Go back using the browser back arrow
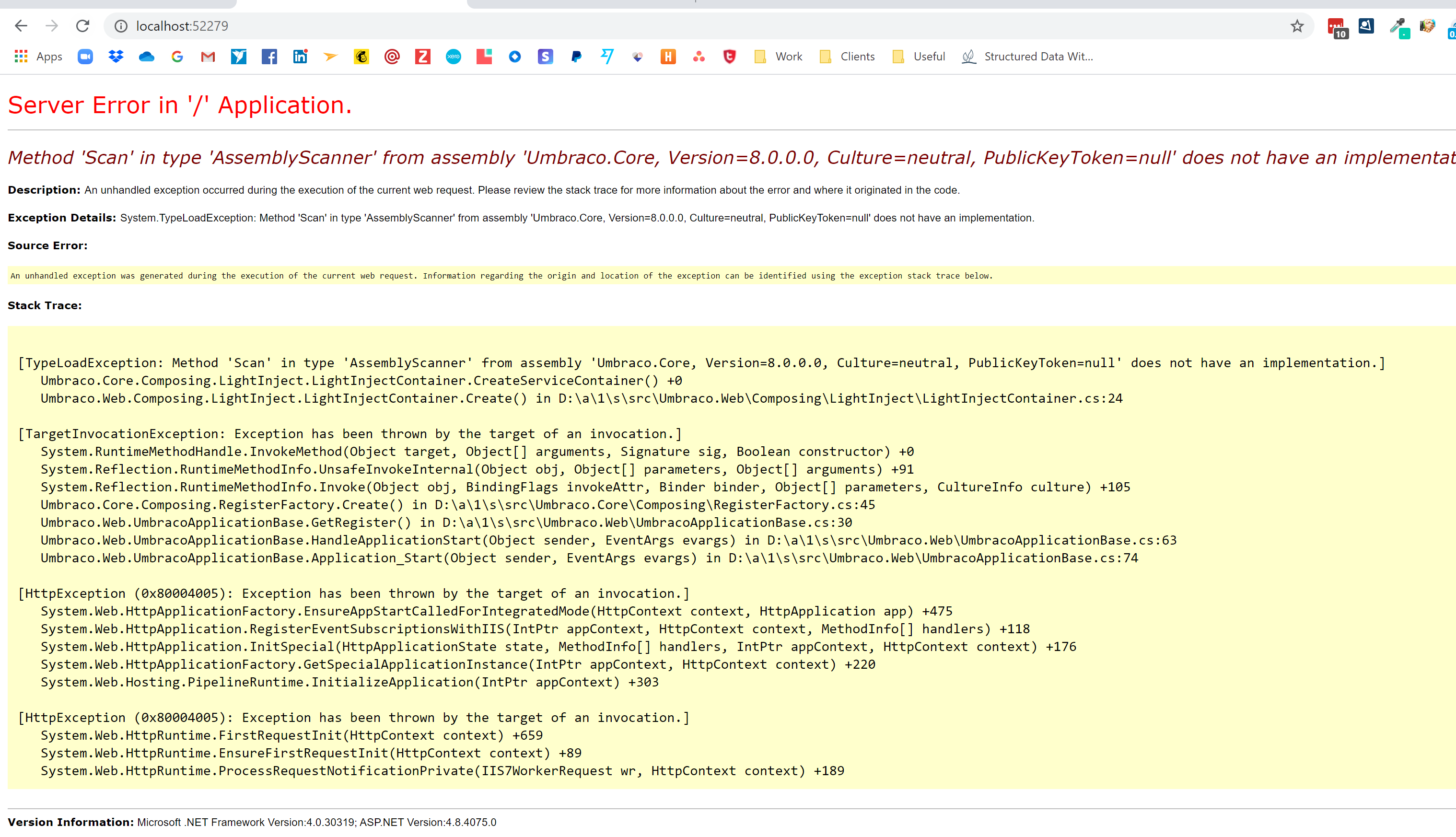The image size is (1456, 837). tap(21, 26)
